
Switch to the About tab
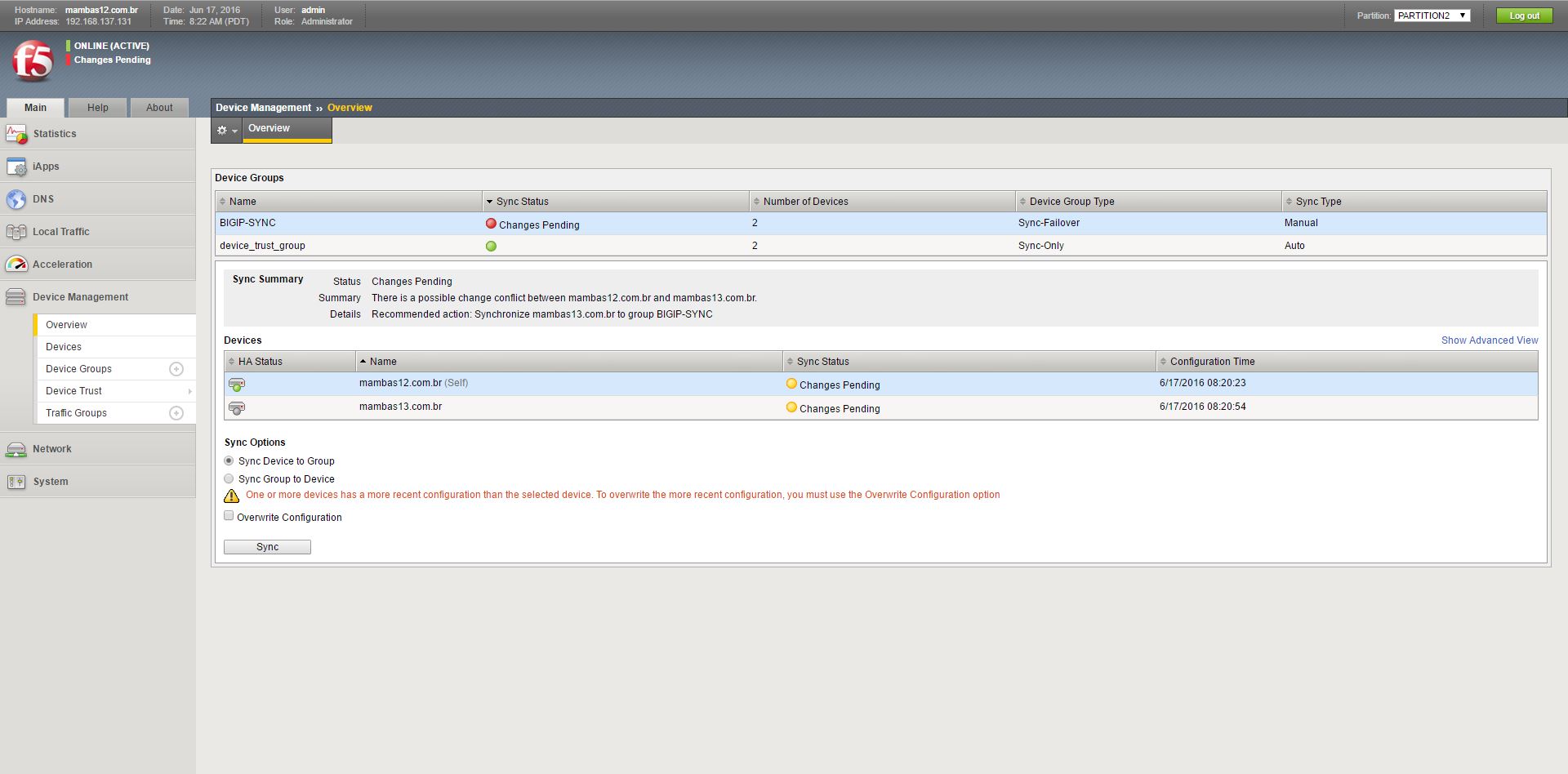[x=159, y=108]
